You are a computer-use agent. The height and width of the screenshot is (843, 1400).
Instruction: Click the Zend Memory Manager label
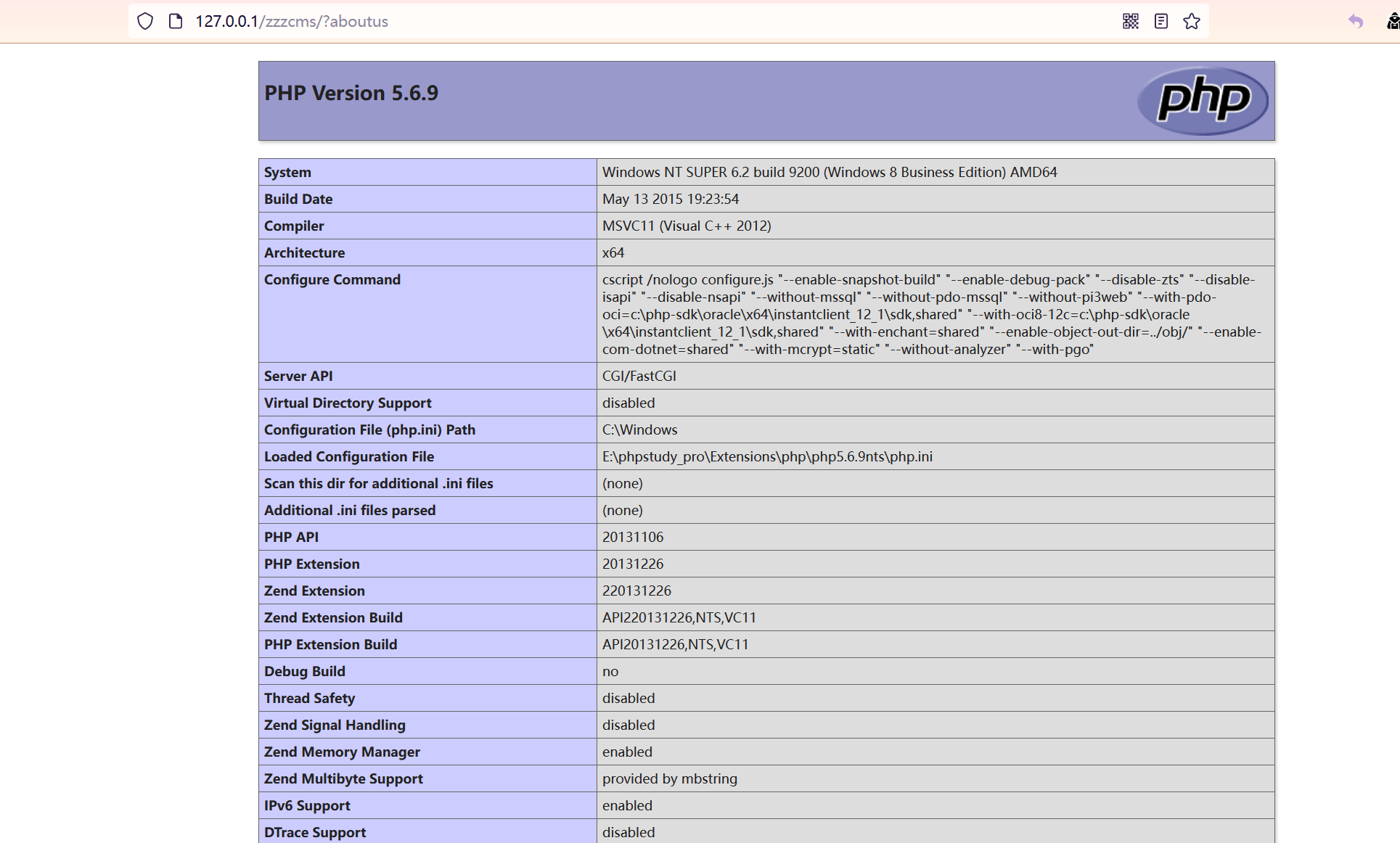(x=342, y=752)
